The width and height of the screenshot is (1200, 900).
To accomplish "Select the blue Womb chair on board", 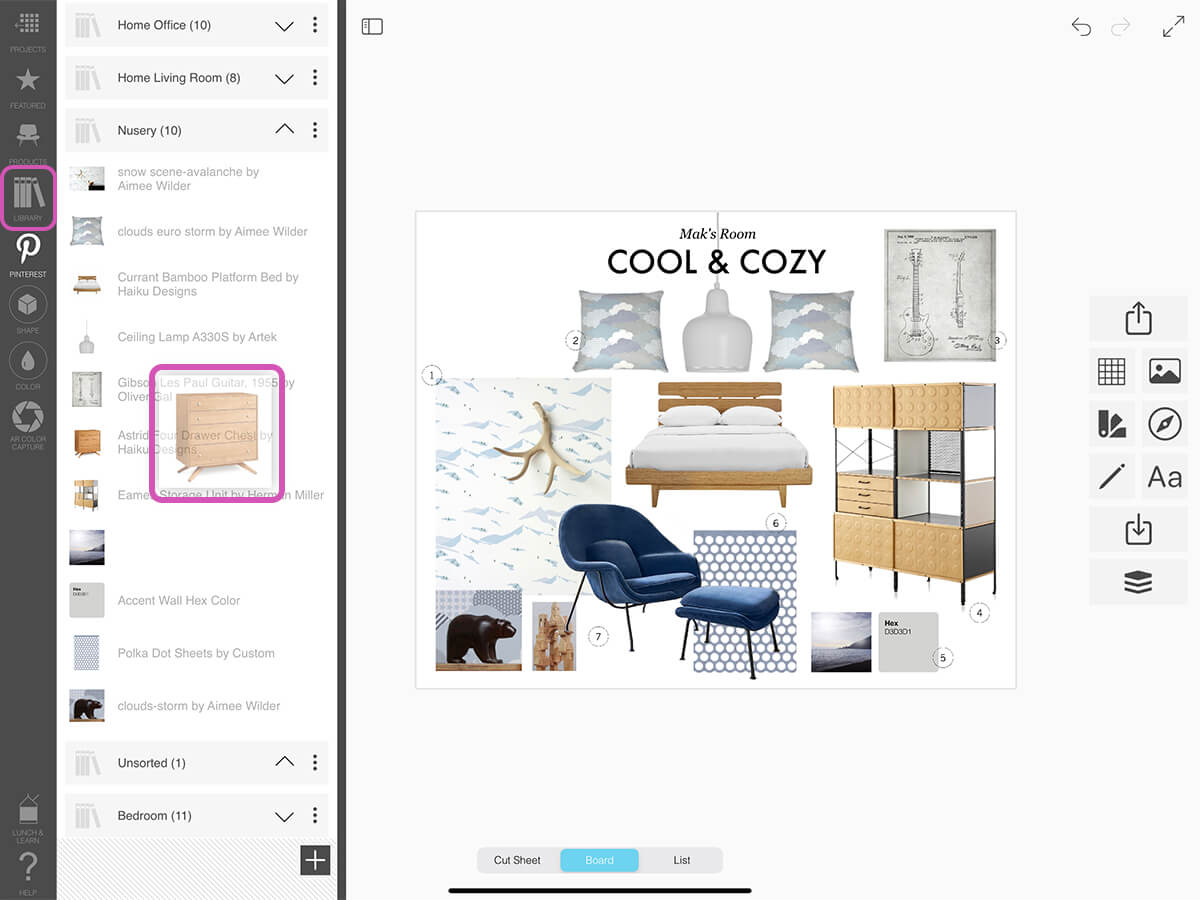I will pos(628,565).
